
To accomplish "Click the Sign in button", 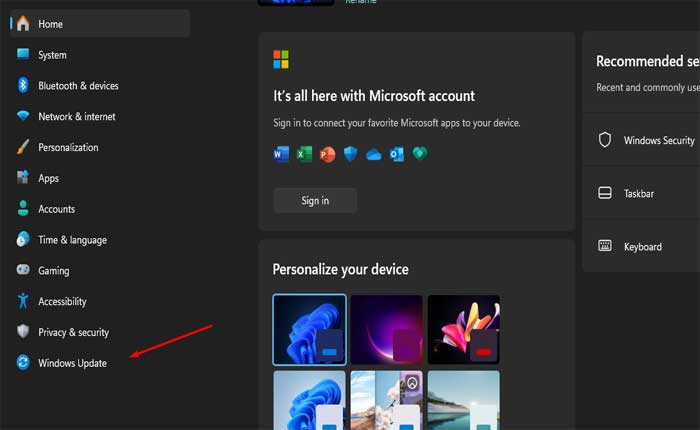I will coord(315,200).
